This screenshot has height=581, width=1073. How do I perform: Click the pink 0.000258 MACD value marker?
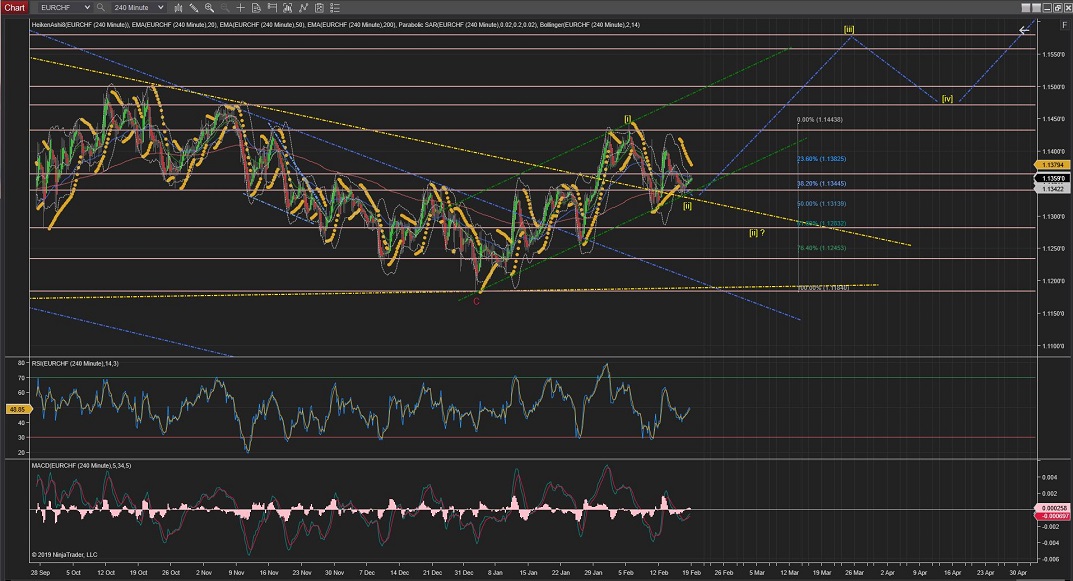(1053, 508)
